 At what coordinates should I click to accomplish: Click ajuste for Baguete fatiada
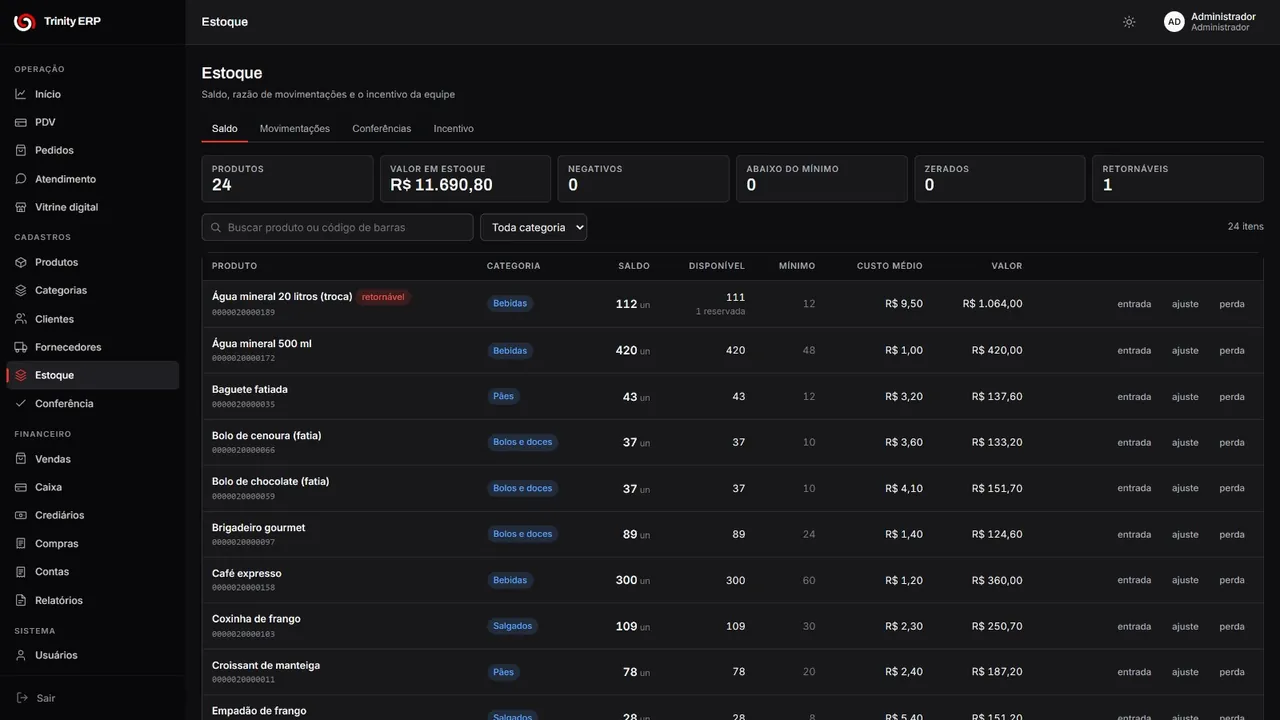click(x=1185, y=397)
